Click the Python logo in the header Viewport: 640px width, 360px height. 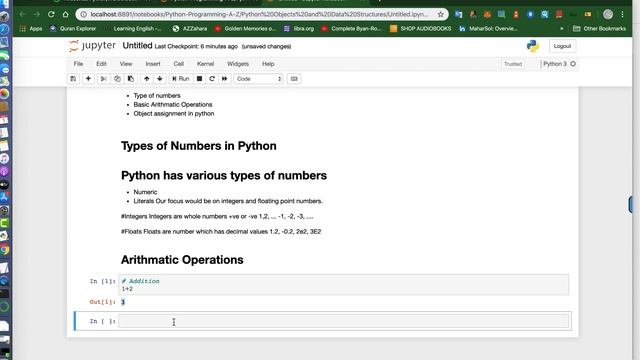pyautogui.click(x=533, y=46)
